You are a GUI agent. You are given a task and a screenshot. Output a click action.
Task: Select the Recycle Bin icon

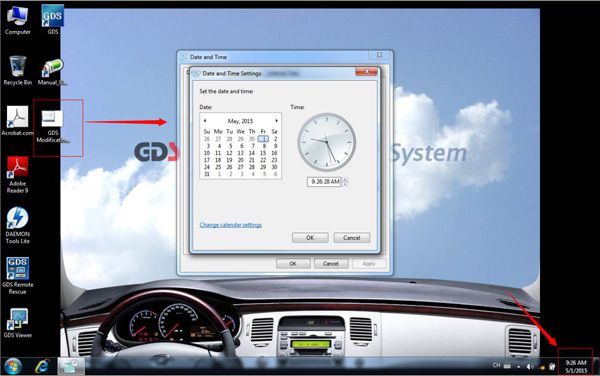pos(18,70)
